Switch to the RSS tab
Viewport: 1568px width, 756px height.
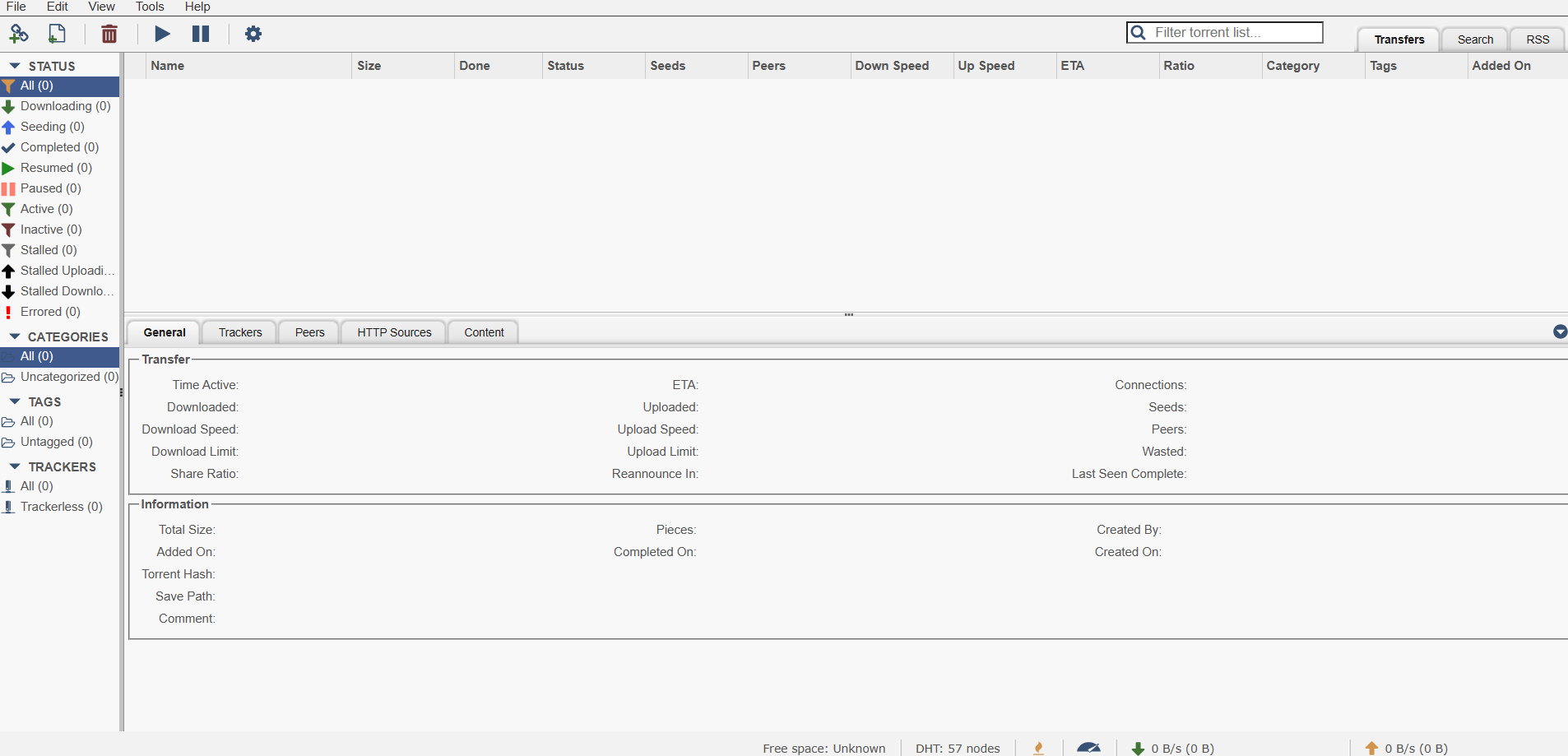tap(1537, 39)
